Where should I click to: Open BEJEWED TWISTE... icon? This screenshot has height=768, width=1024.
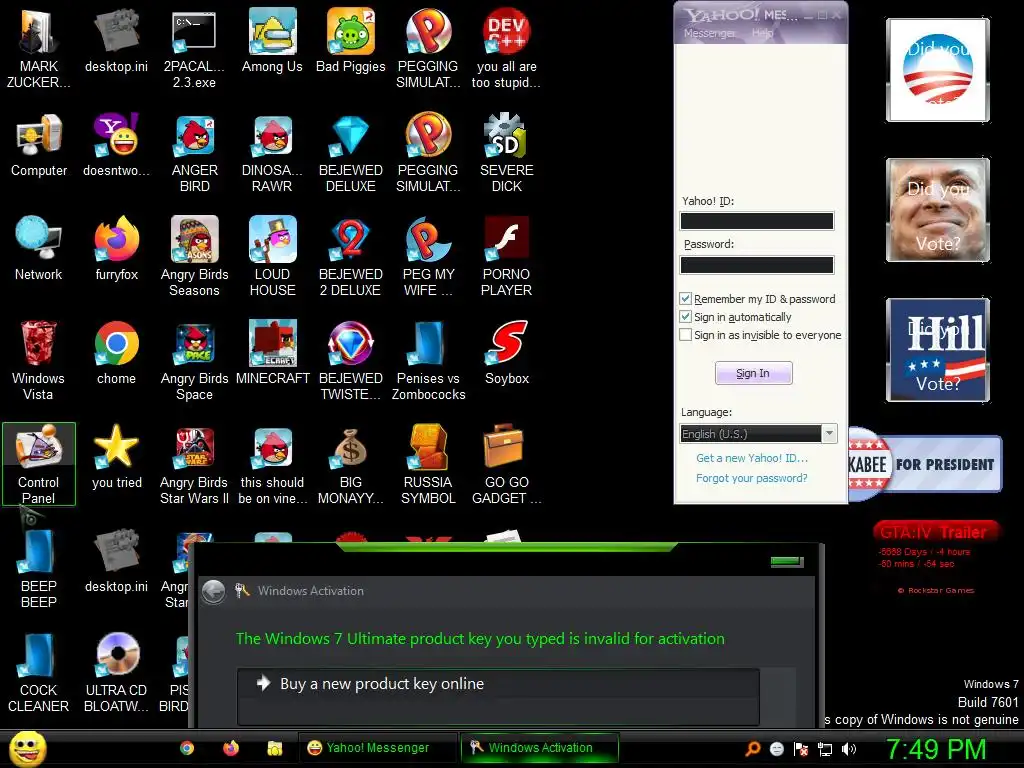351,360
